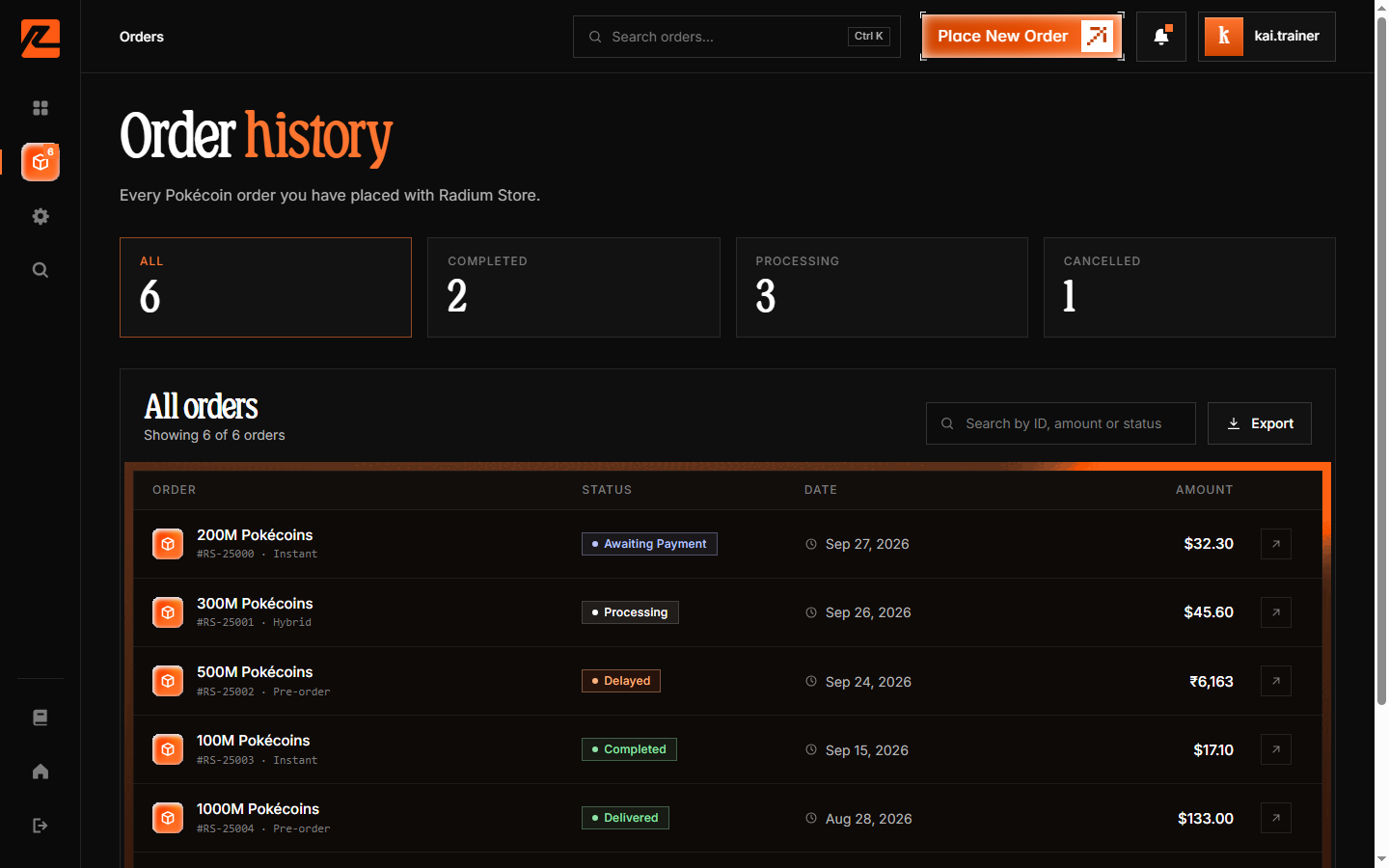Screen dimensions: 1389x868
Task: Focus the Search orders field in header
Action: click(737, 37)
